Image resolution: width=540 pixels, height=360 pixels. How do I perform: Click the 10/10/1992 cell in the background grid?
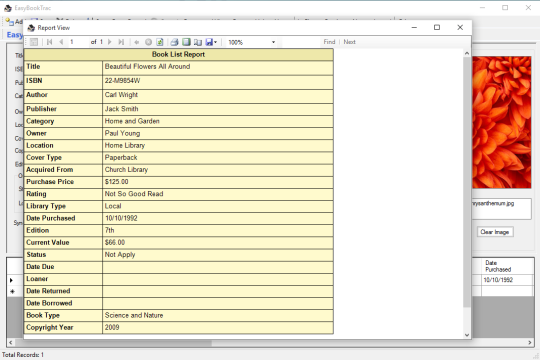[508, 280]
